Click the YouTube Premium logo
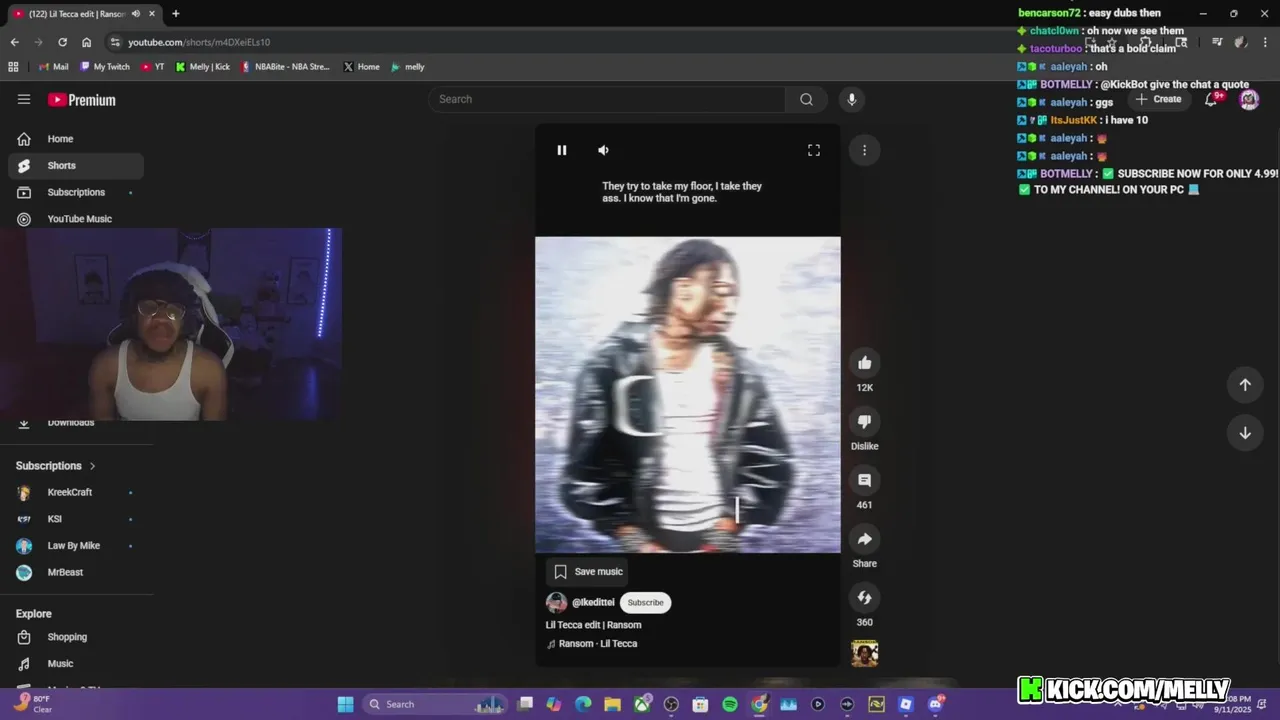 coord(82,100)
